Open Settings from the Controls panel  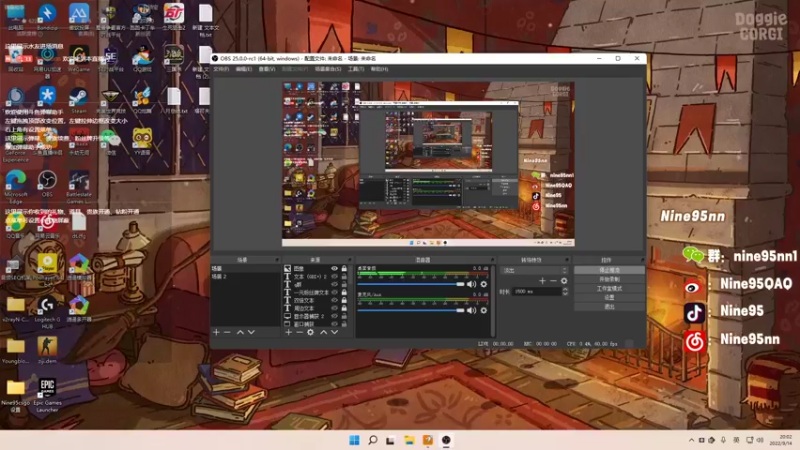point(609,297)
